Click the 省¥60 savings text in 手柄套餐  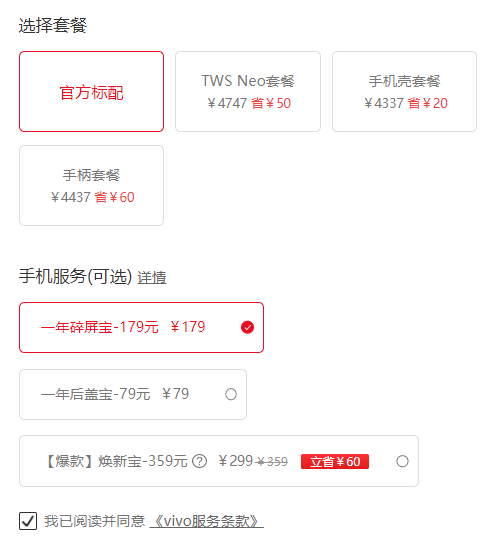tap(114, 197)
